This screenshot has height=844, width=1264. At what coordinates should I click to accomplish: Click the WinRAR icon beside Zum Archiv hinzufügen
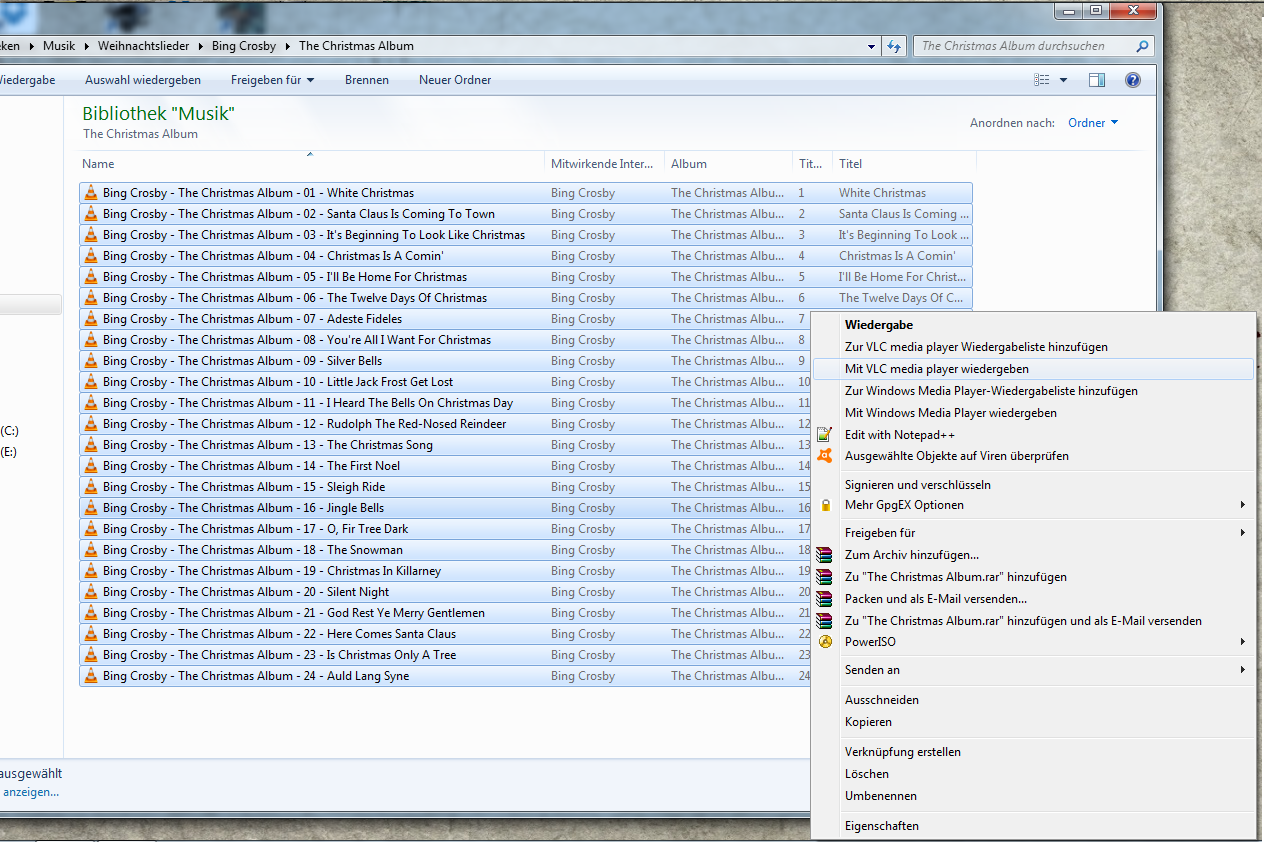[823, 555]
